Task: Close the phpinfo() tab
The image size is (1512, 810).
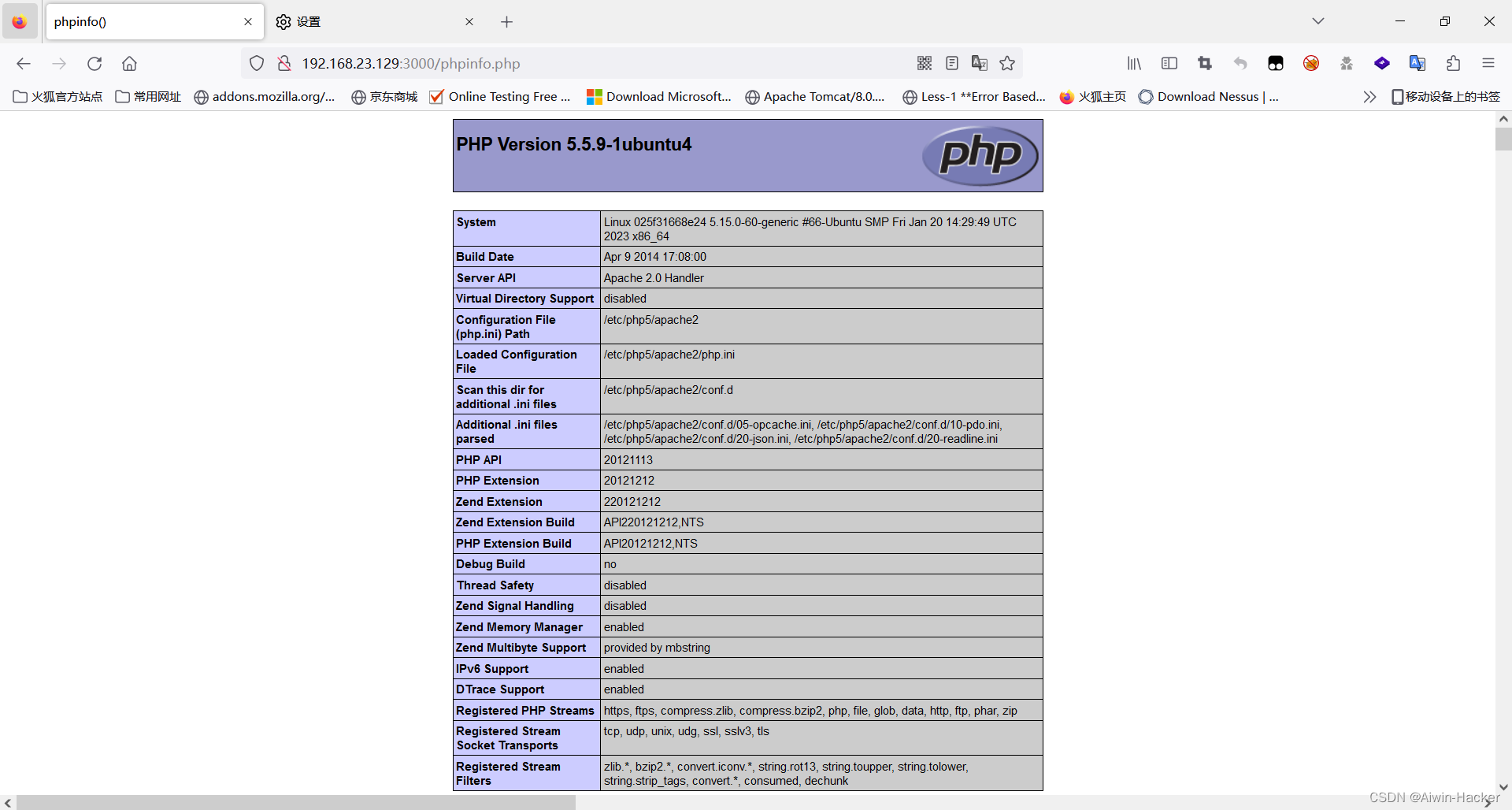Action: click(248, 22)
